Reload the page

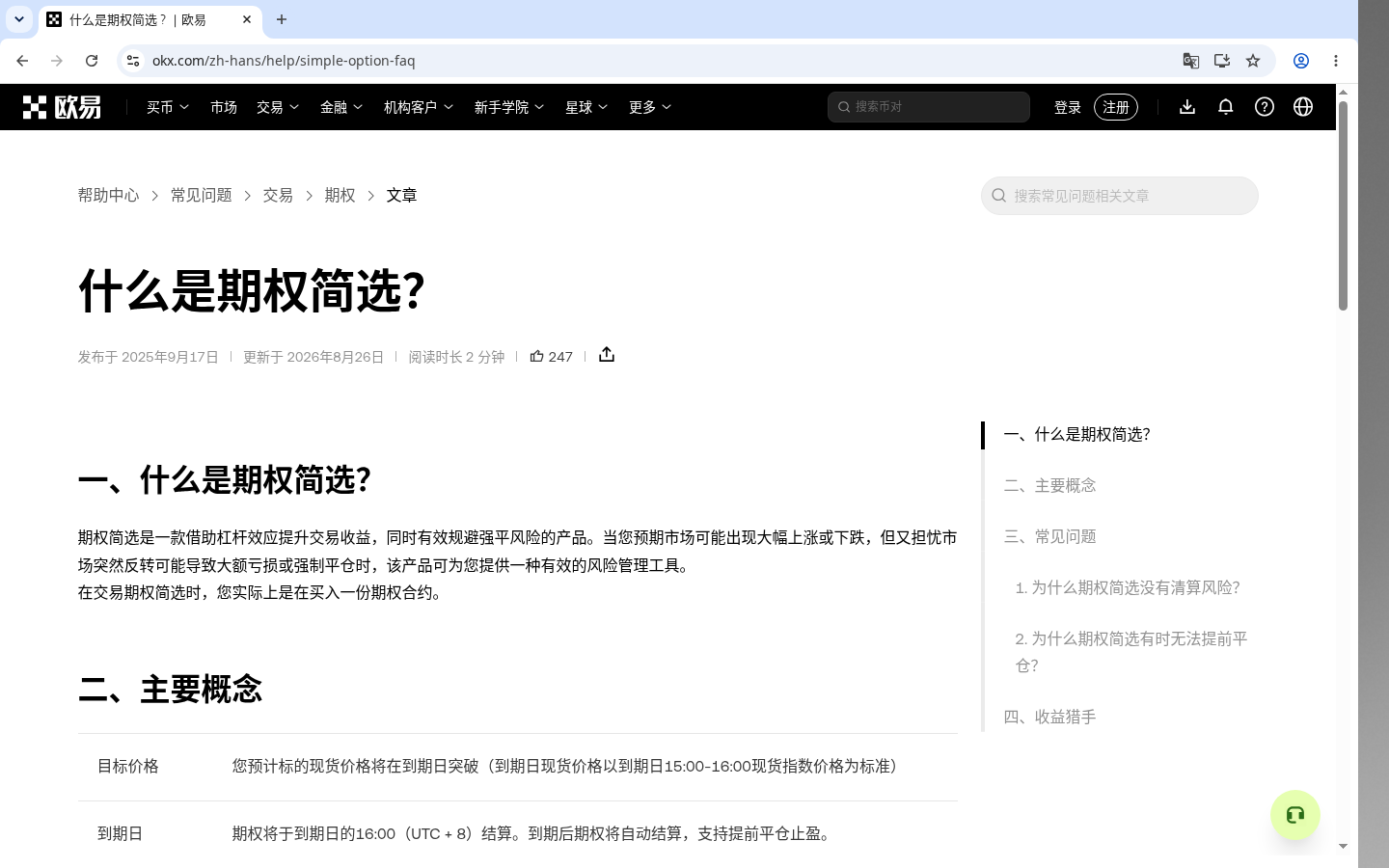point(92,61)
